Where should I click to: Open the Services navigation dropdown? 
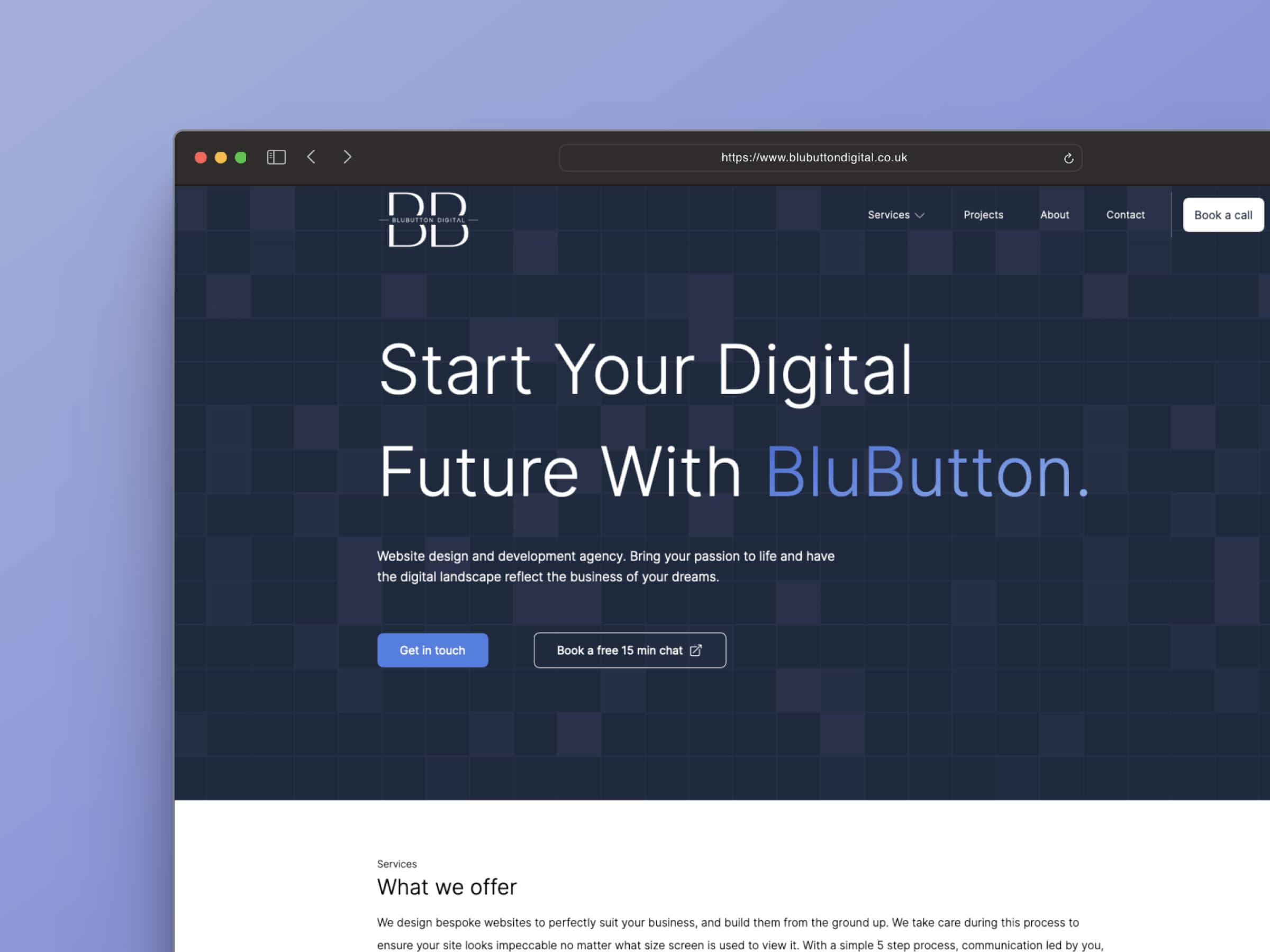click(896, 214)
